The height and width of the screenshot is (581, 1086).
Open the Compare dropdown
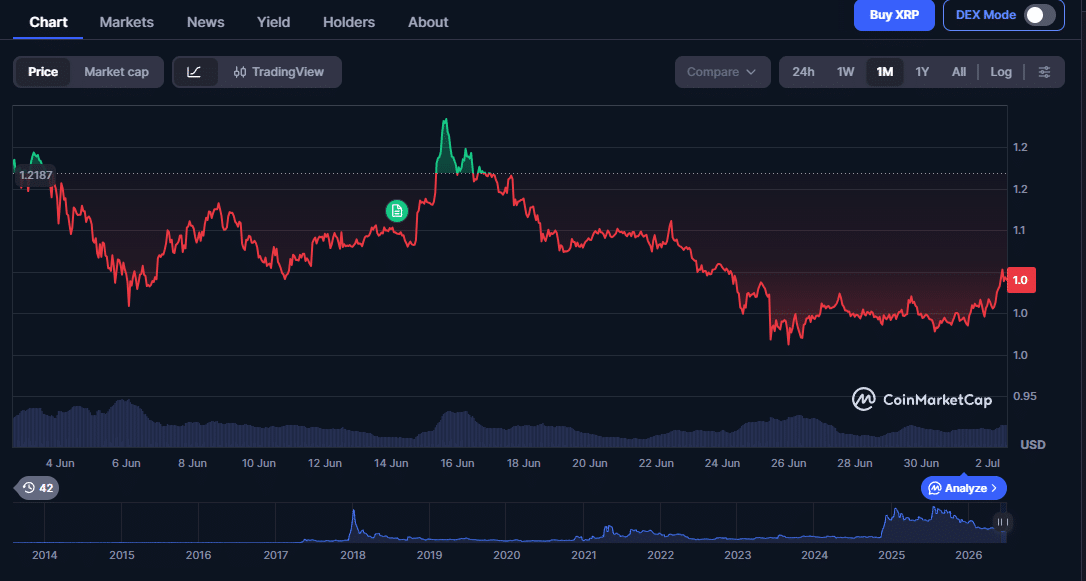coord(722,72)
